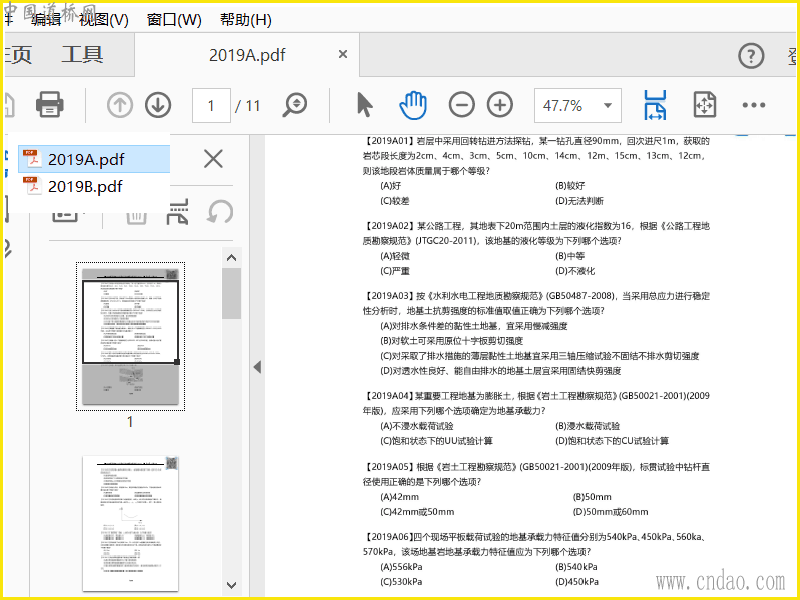Image resolution: width=800 pixels, height=600 pixels.
Task: Click the thumbnail pane scrollbar thumb
Action: [x=232, y=293]
